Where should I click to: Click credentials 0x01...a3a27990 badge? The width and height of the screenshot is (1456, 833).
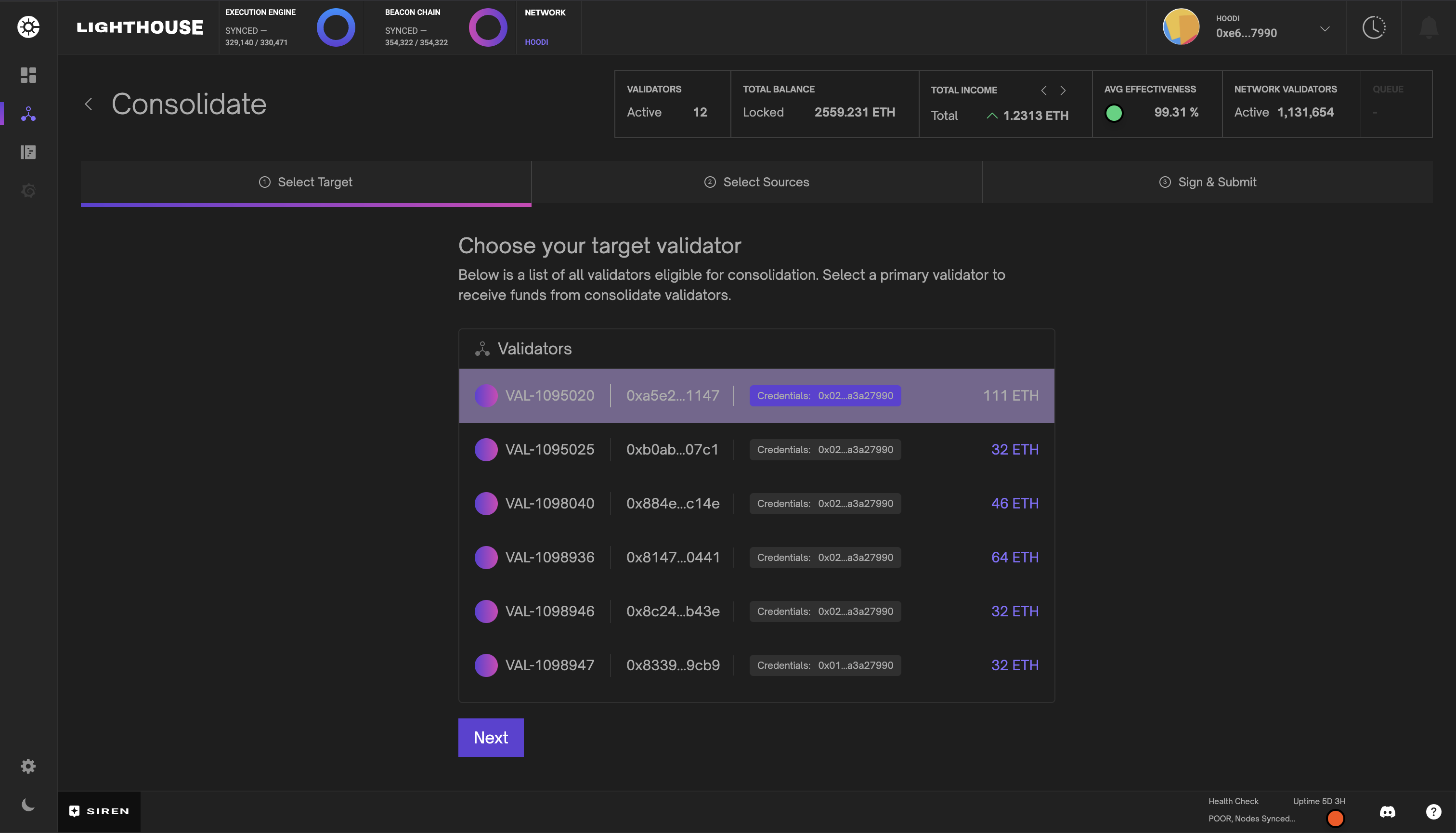(x=825, y=665)
